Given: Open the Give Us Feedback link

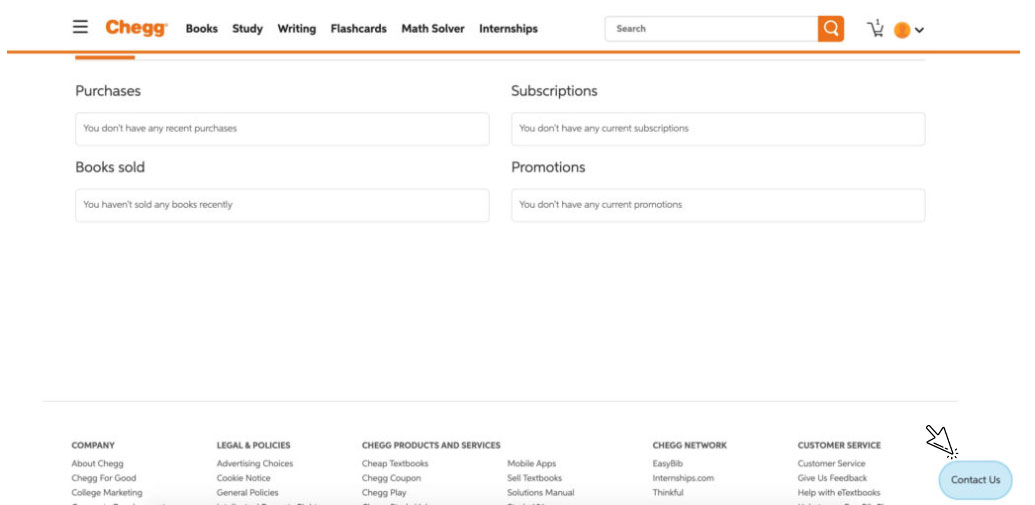Looking at the screenshot, I should 832,478.
